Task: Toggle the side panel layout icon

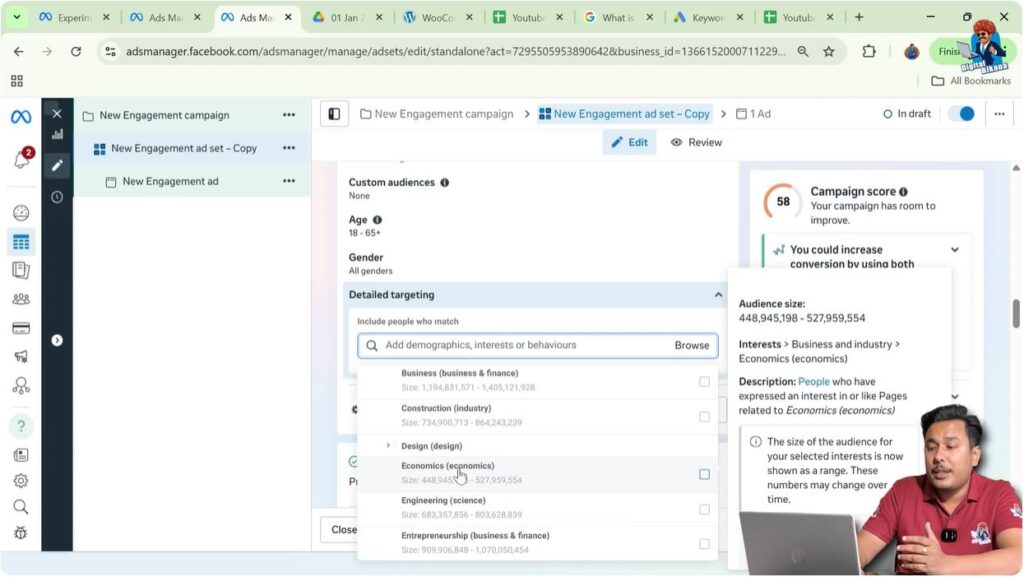Action: (x=334, y=114)
